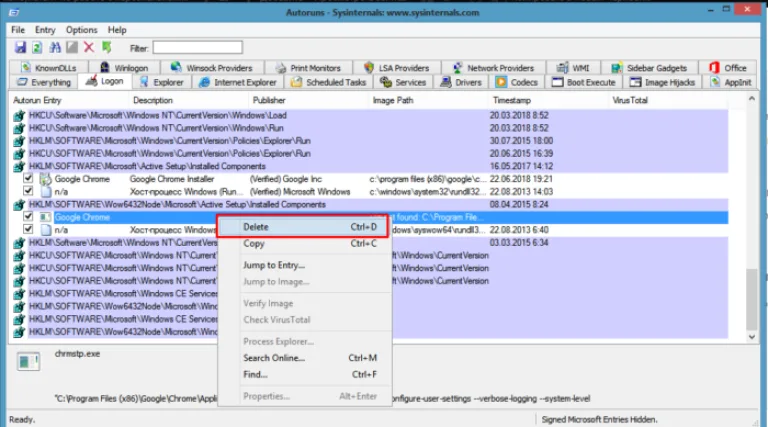Uncheck the Google Chrome Installer entry checkbox
The width and height of the screenshot is (768, 427).
[x=28, y=178]
